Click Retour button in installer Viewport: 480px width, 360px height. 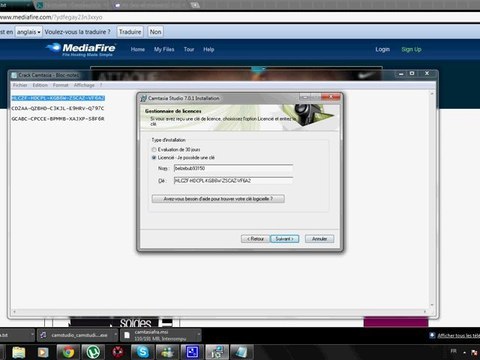[255, 239]
